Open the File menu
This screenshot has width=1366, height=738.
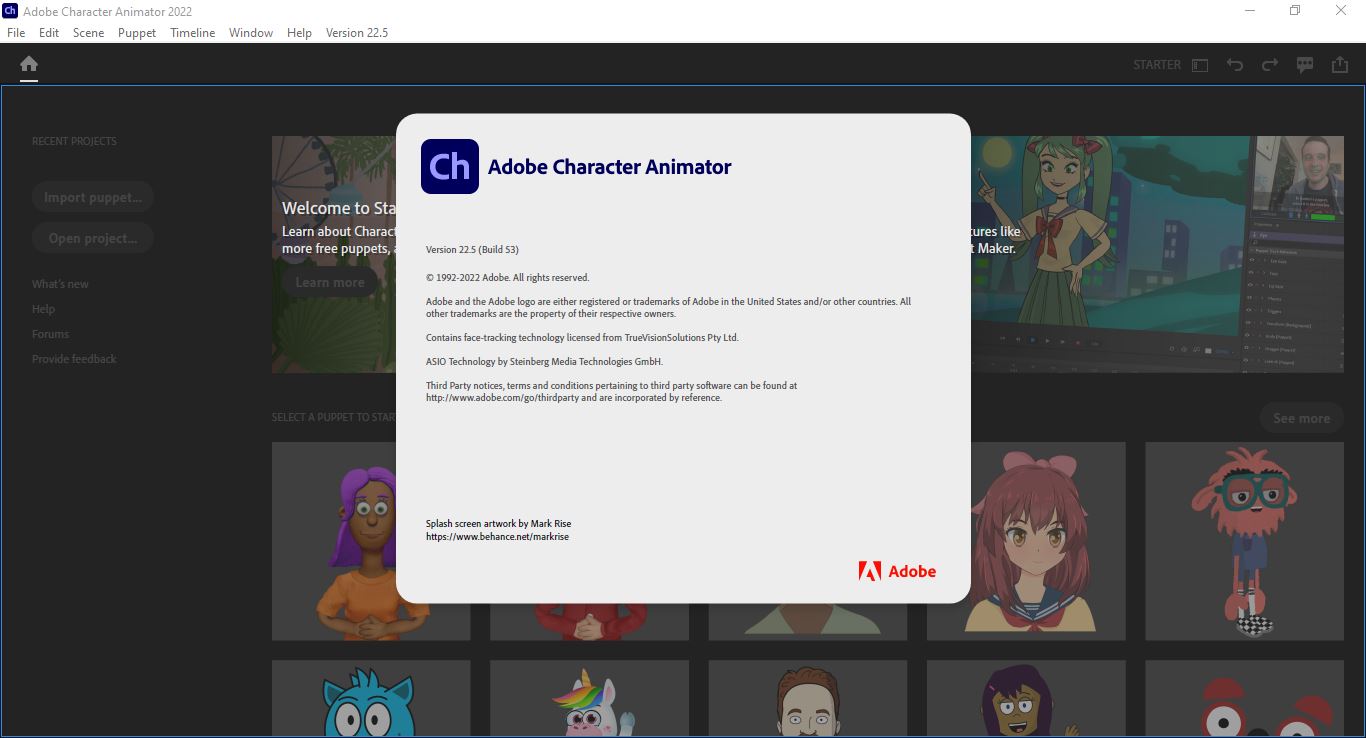point(16,33)
